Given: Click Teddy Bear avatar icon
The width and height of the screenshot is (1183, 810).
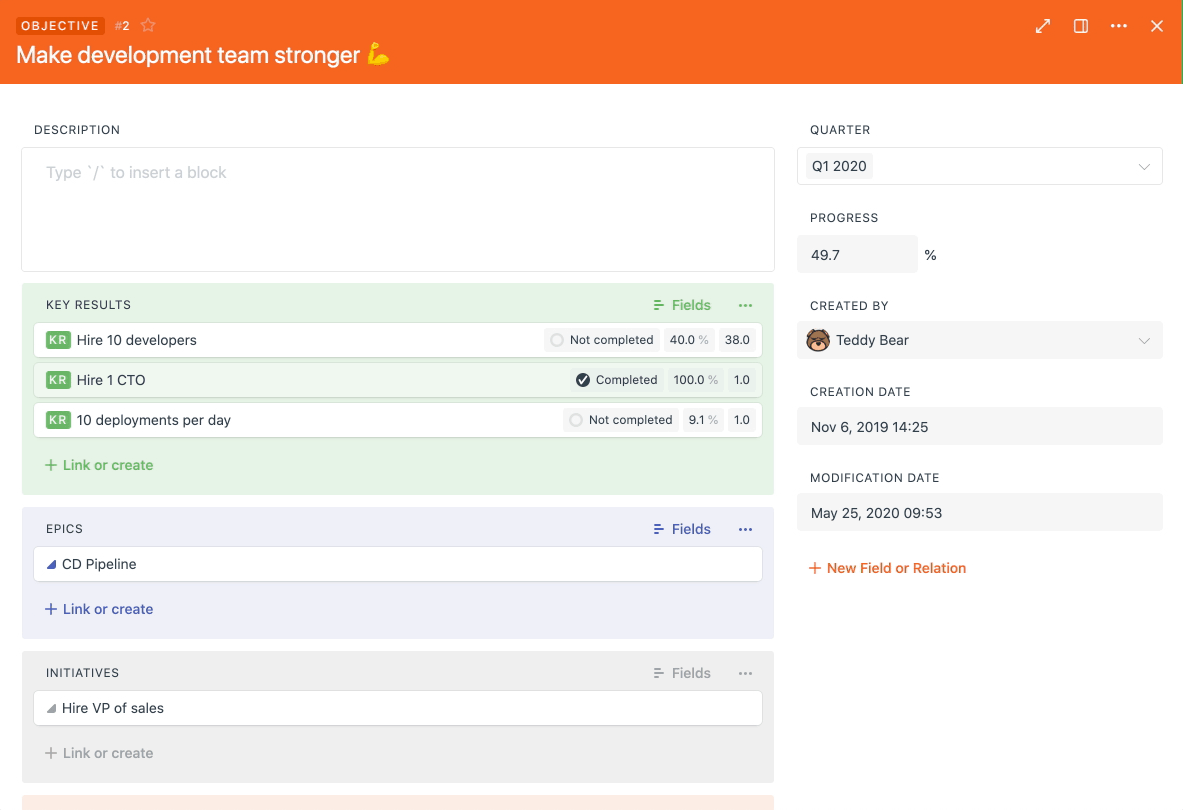Looking at the screenshot, I should coord(818,340).
